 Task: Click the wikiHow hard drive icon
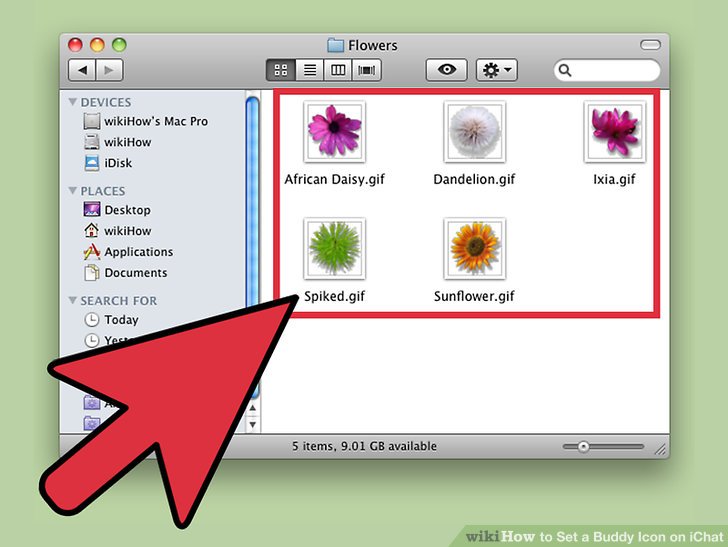(x=91, y=142)
